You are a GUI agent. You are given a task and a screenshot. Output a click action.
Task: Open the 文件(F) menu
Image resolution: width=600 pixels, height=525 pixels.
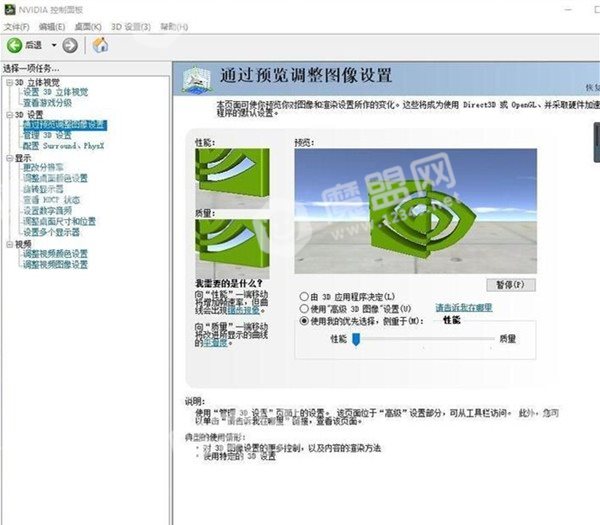[x=16, y=27]
